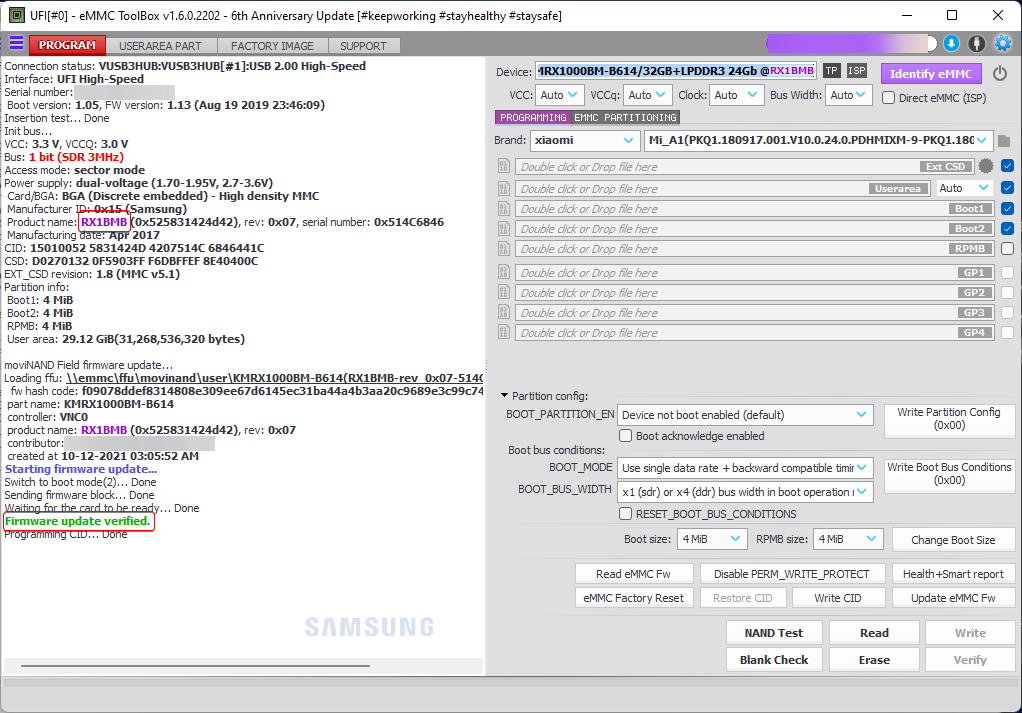This screenshot has width=1022, height=713.
Task: Click file icon beside GP2 row
Action: 504,293
